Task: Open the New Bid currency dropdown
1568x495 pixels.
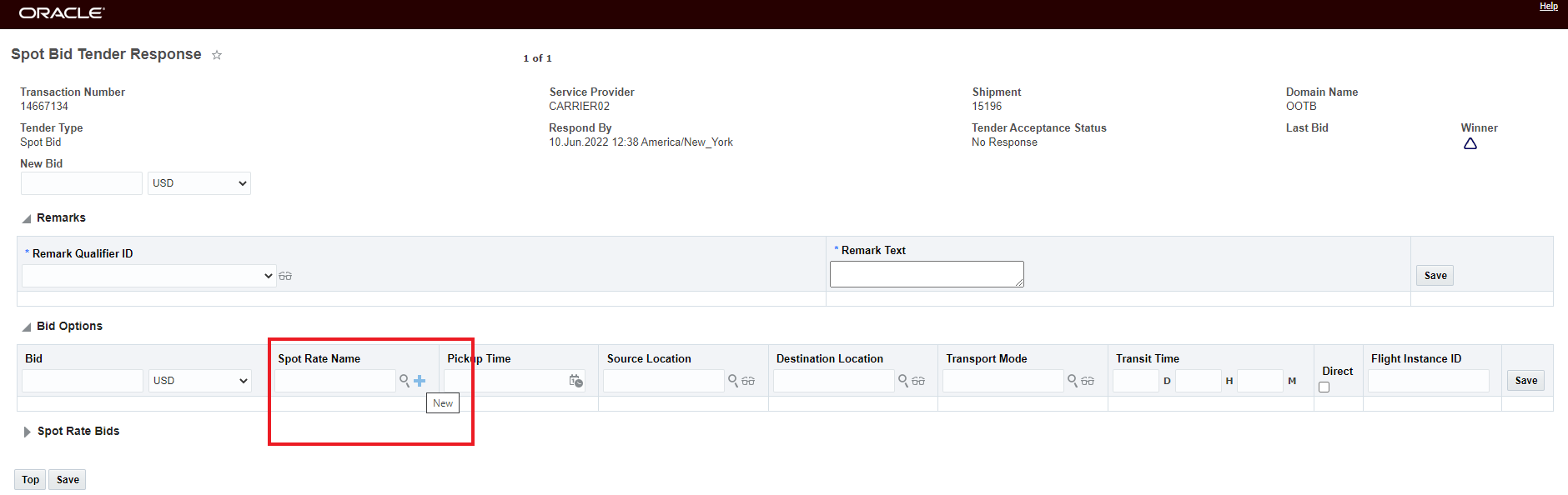Action: 199,183
